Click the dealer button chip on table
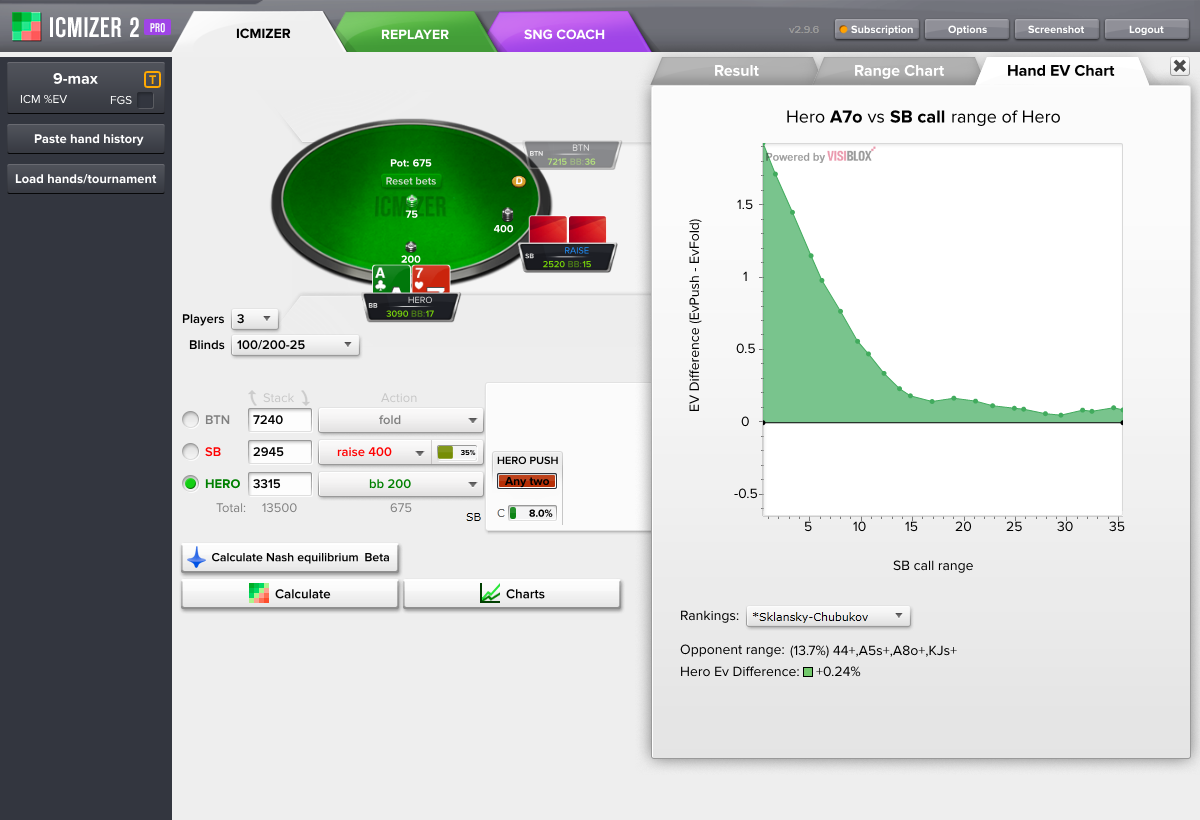Screen dimensions: 1200x820 tap(518, 181)
